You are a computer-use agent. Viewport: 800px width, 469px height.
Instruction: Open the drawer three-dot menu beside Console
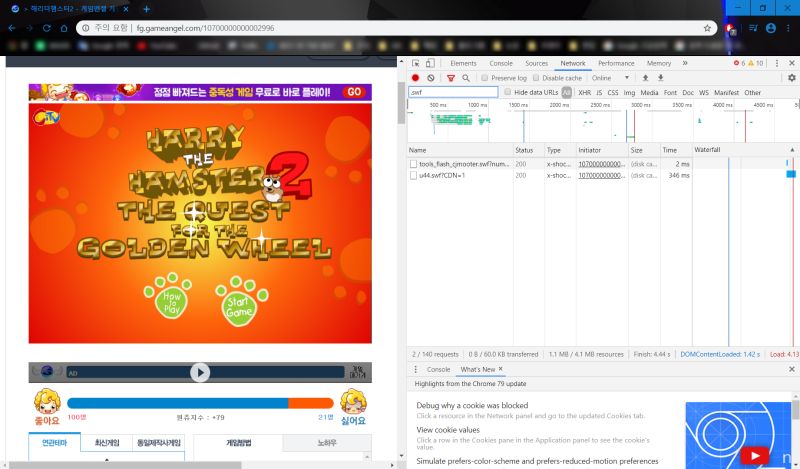(x=415, y=369)
